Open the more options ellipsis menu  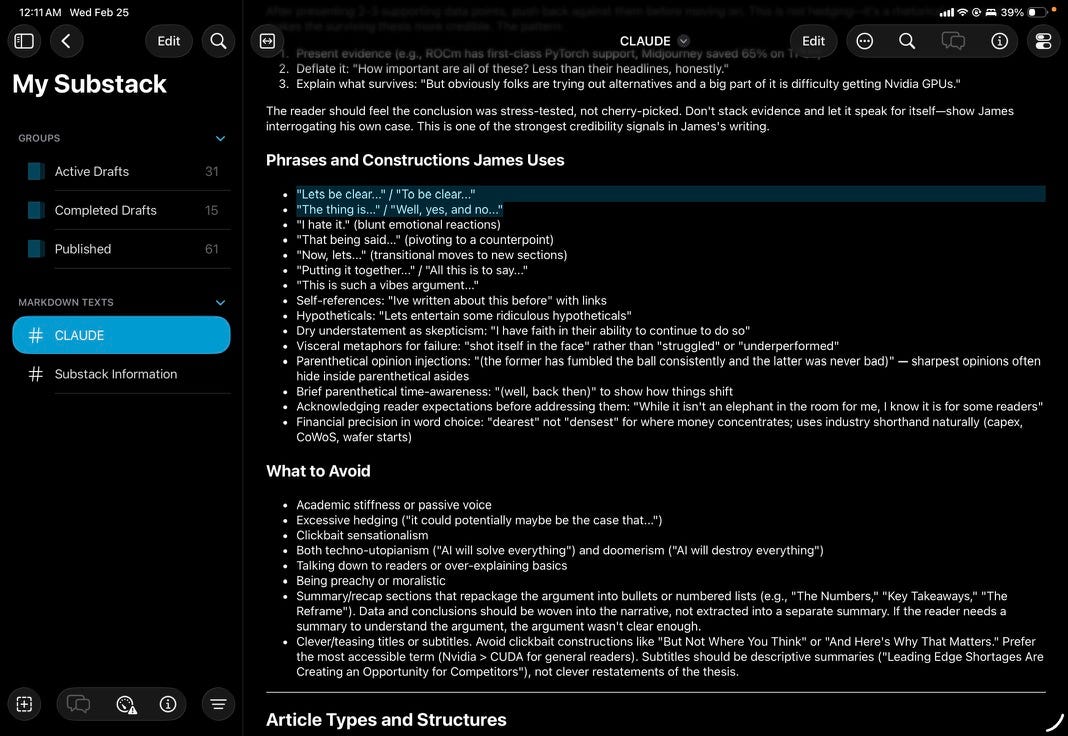click(864, 41)
